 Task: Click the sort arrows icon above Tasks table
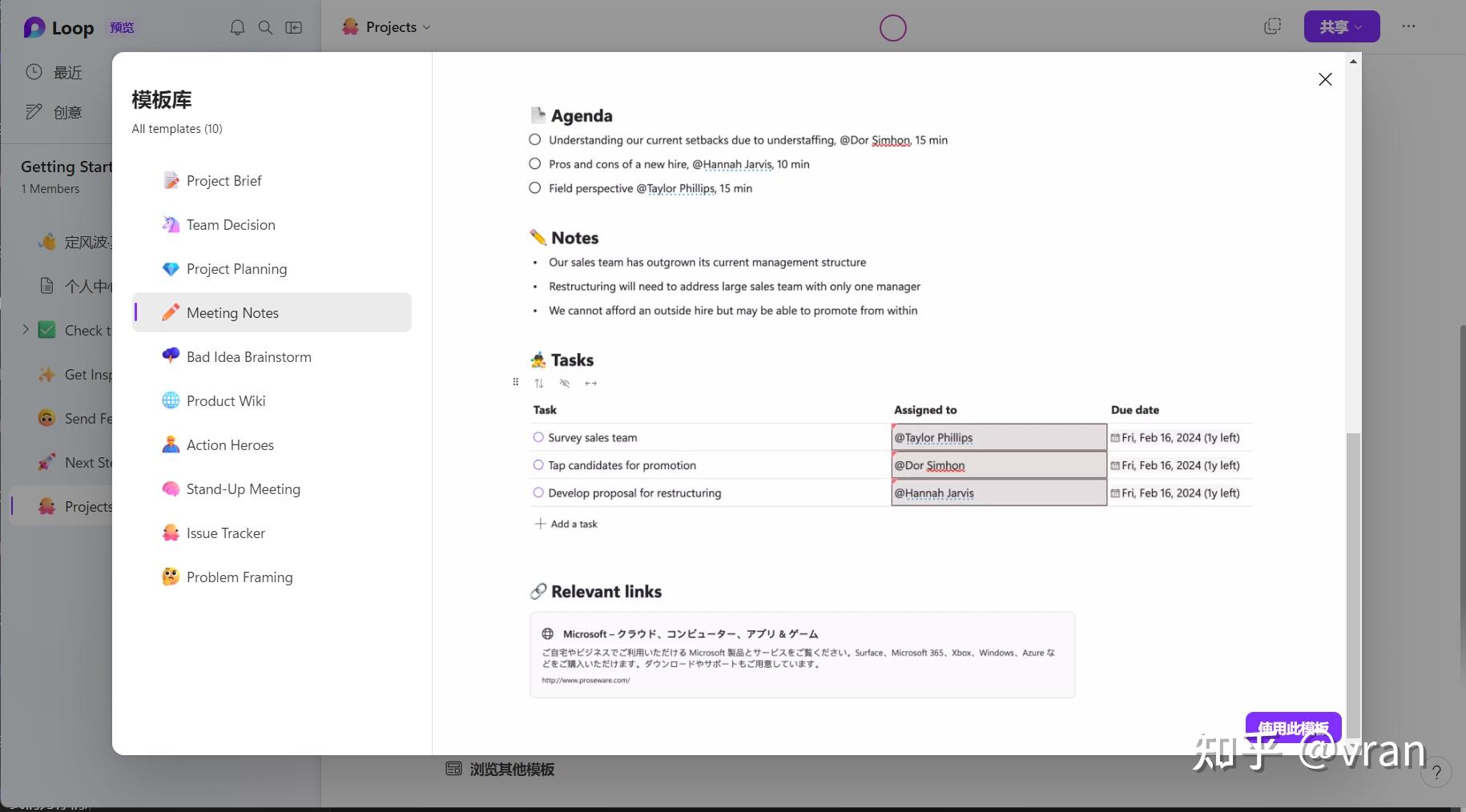click(x=539, y=384)
